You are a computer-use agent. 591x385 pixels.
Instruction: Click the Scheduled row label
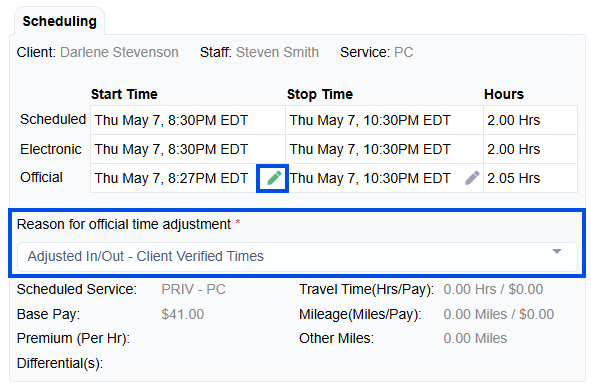(53, 119)
